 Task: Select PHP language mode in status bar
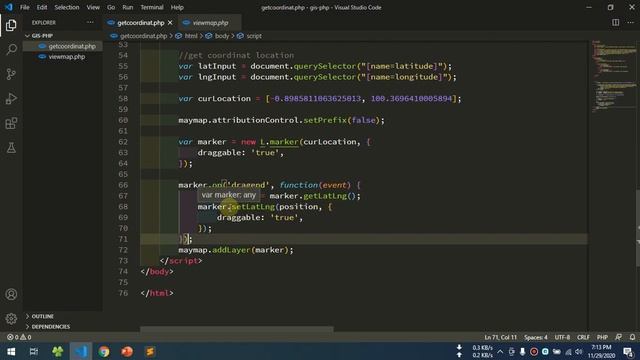(602, 337)
